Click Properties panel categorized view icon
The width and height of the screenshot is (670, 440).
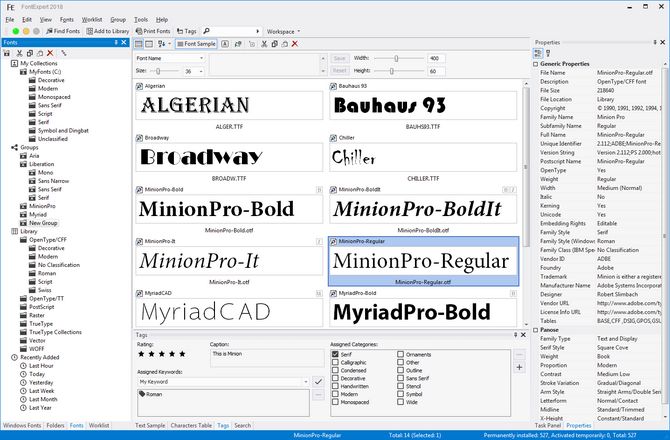pyautogui.click(x=538, y=53)
